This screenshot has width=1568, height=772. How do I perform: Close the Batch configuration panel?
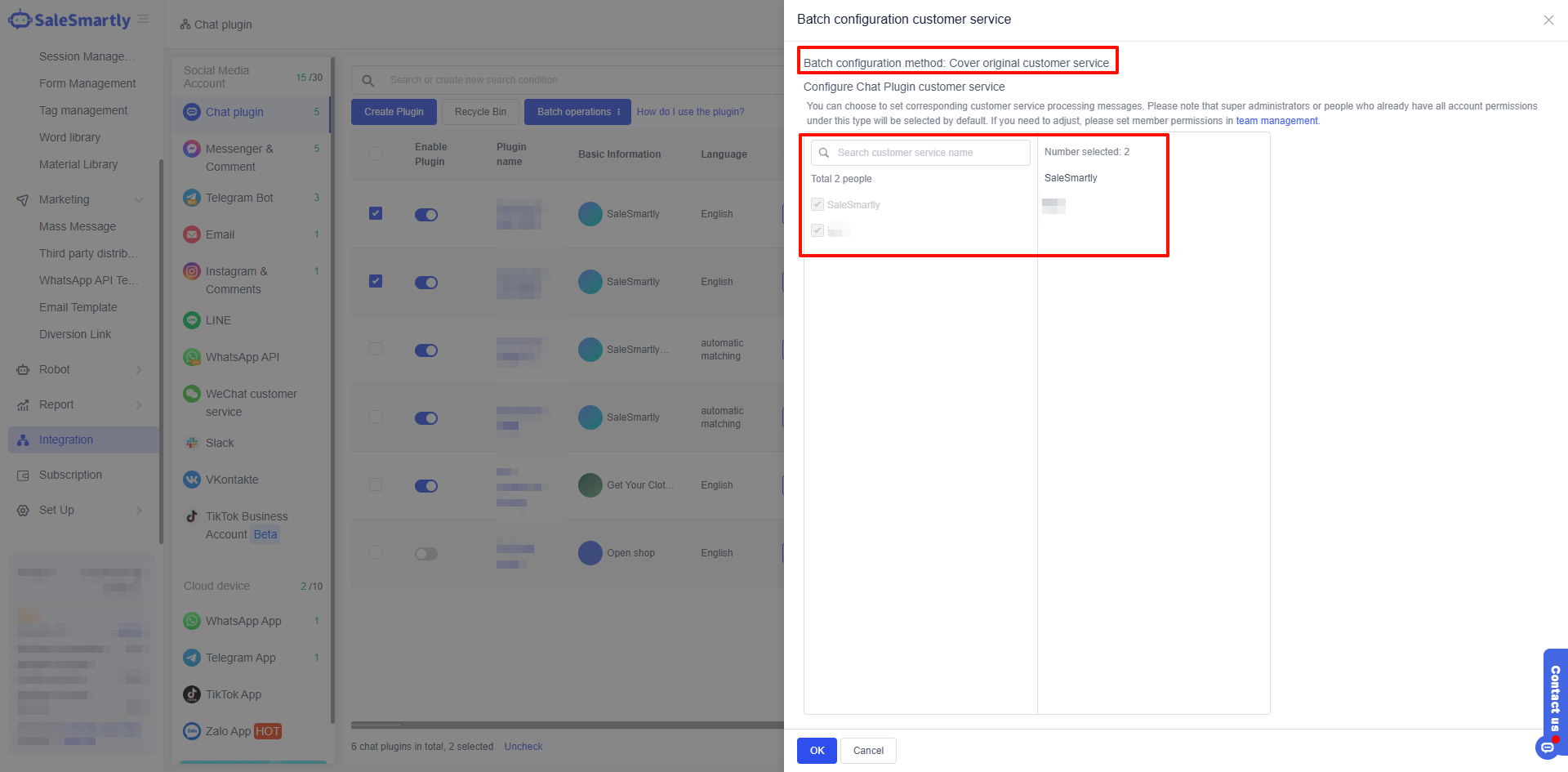coord(1548,20)
